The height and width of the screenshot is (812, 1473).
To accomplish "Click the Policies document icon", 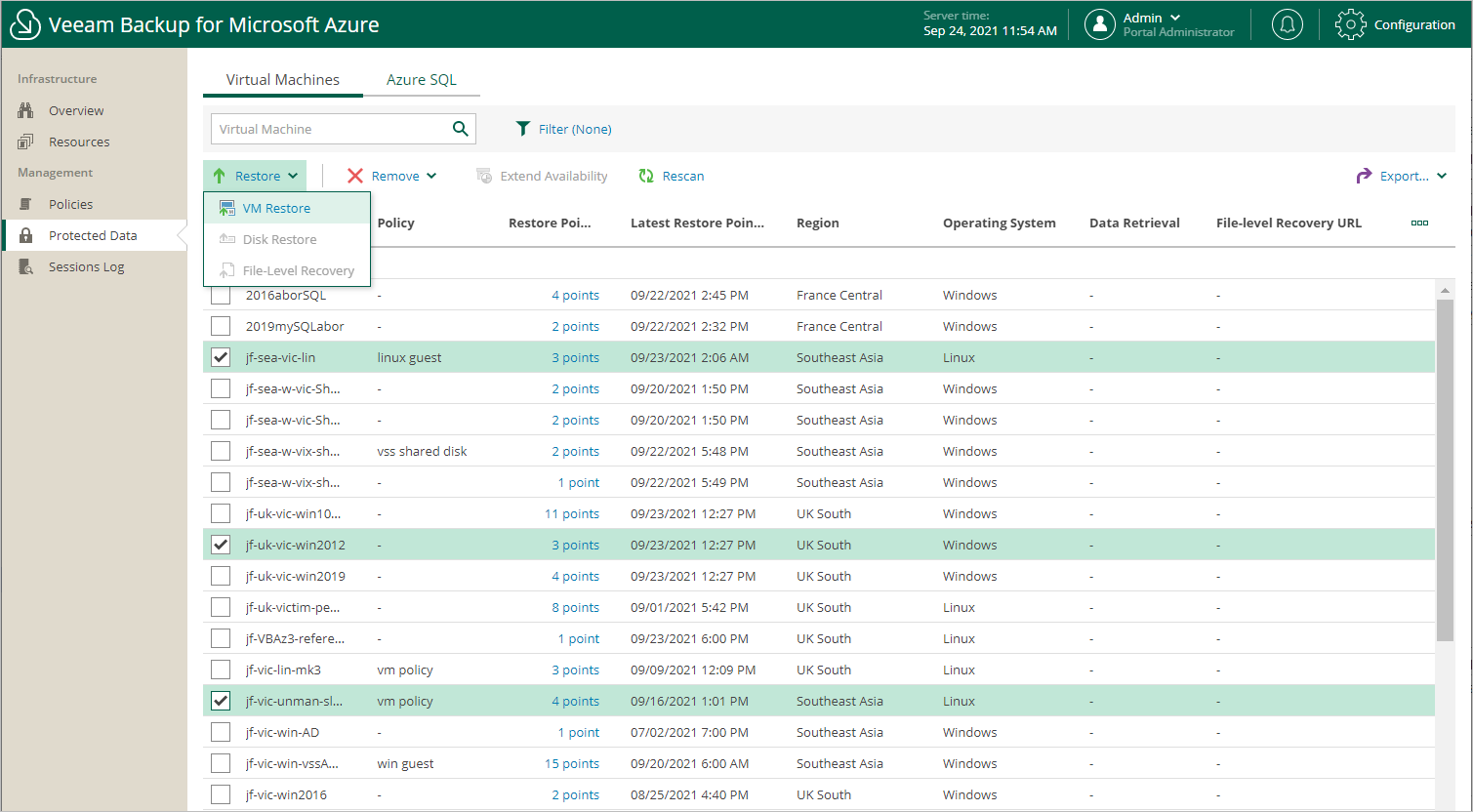I will [27, 204].
